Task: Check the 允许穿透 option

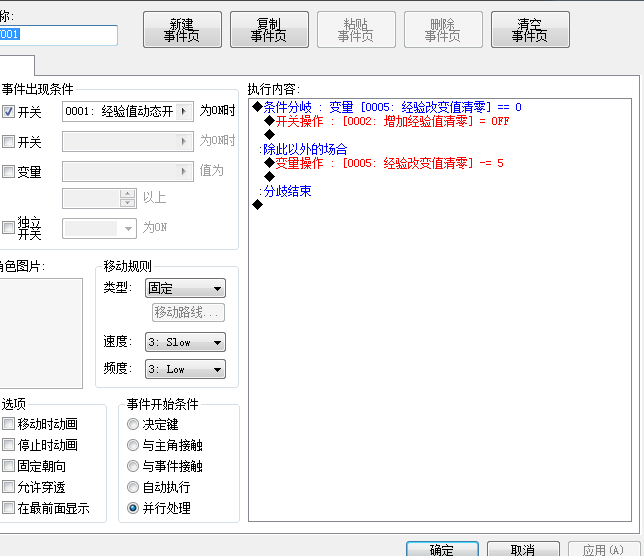Action: (8, 487)
